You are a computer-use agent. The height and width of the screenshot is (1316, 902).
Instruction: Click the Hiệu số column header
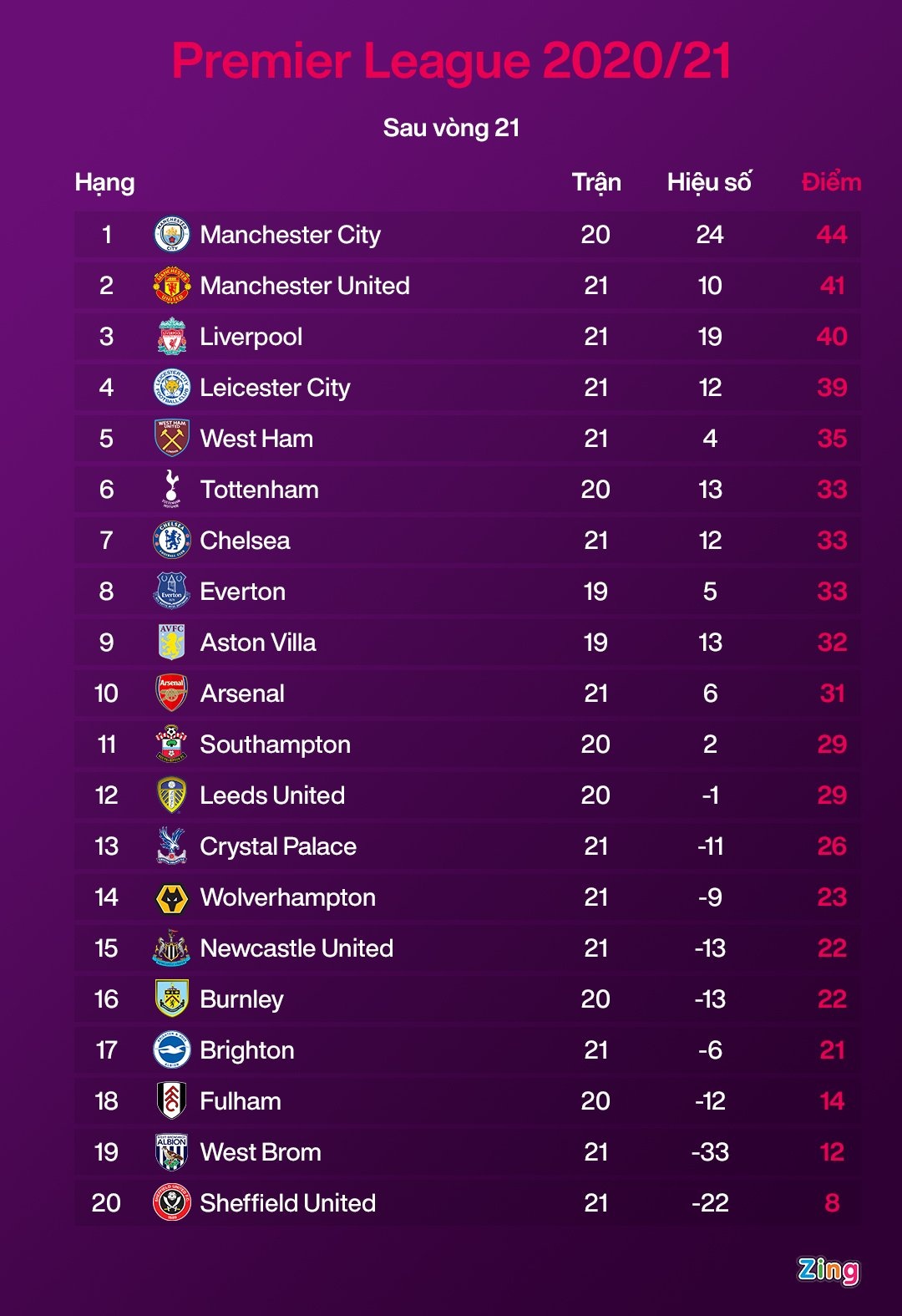point(709,182)
